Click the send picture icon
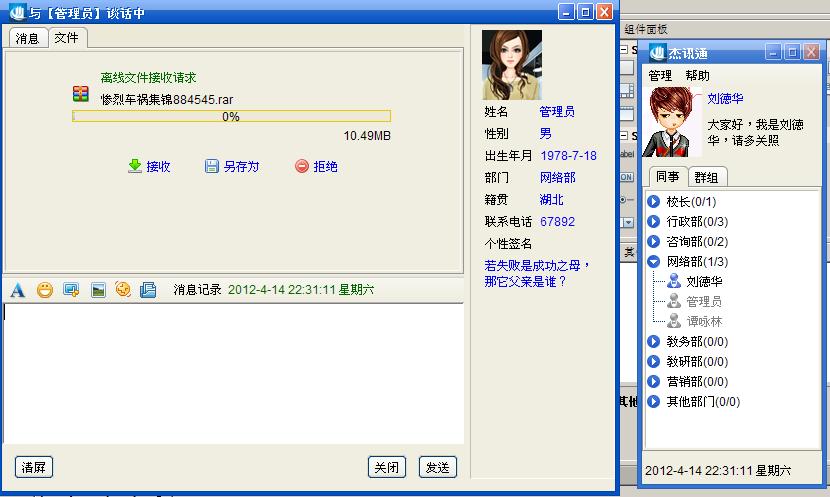The height and width of the screenshot is (497, 830). click(98, 290)
